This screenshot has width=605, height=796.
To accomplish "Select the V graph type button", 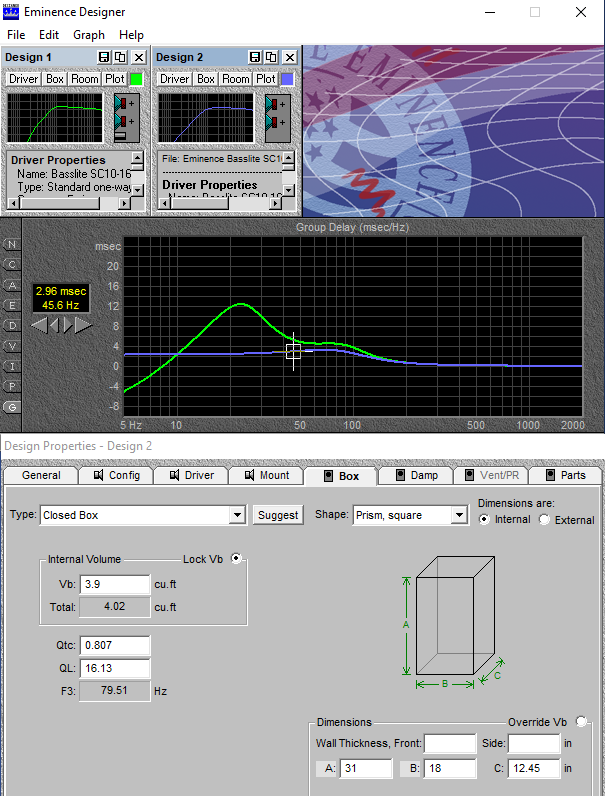I will (x=12, y=346).
